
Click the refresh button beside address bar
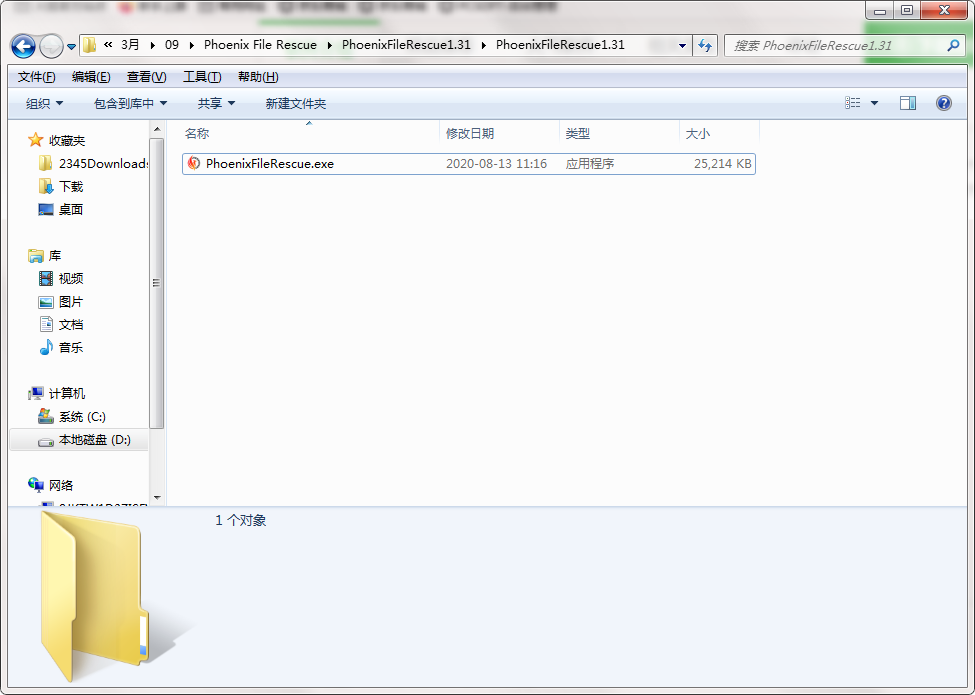click(705, 45)
